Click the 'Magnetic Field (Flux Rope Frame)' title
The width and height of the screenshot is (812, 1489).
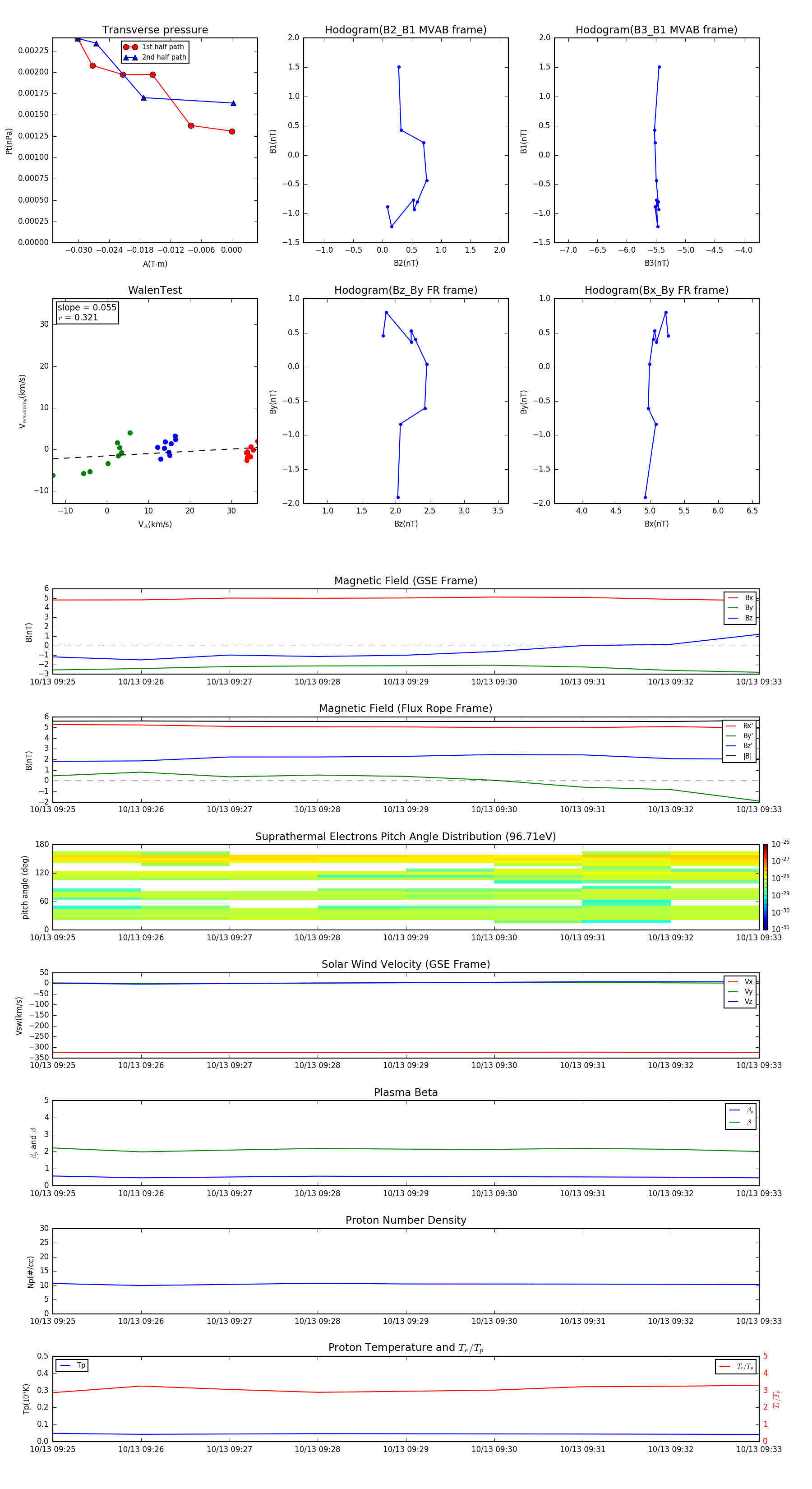pos(406,709)
